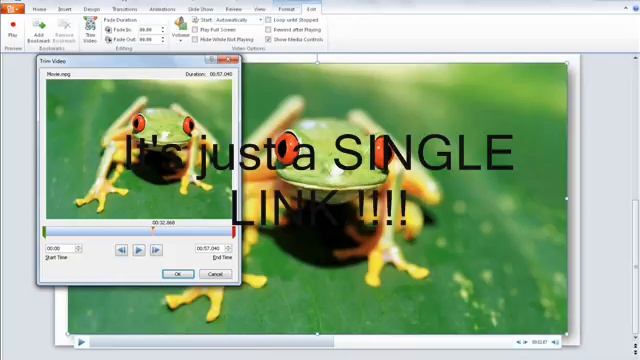Switch to the Transitions tab
The height and width of the screenshot is (360, 640).
(x=124, y=9)
